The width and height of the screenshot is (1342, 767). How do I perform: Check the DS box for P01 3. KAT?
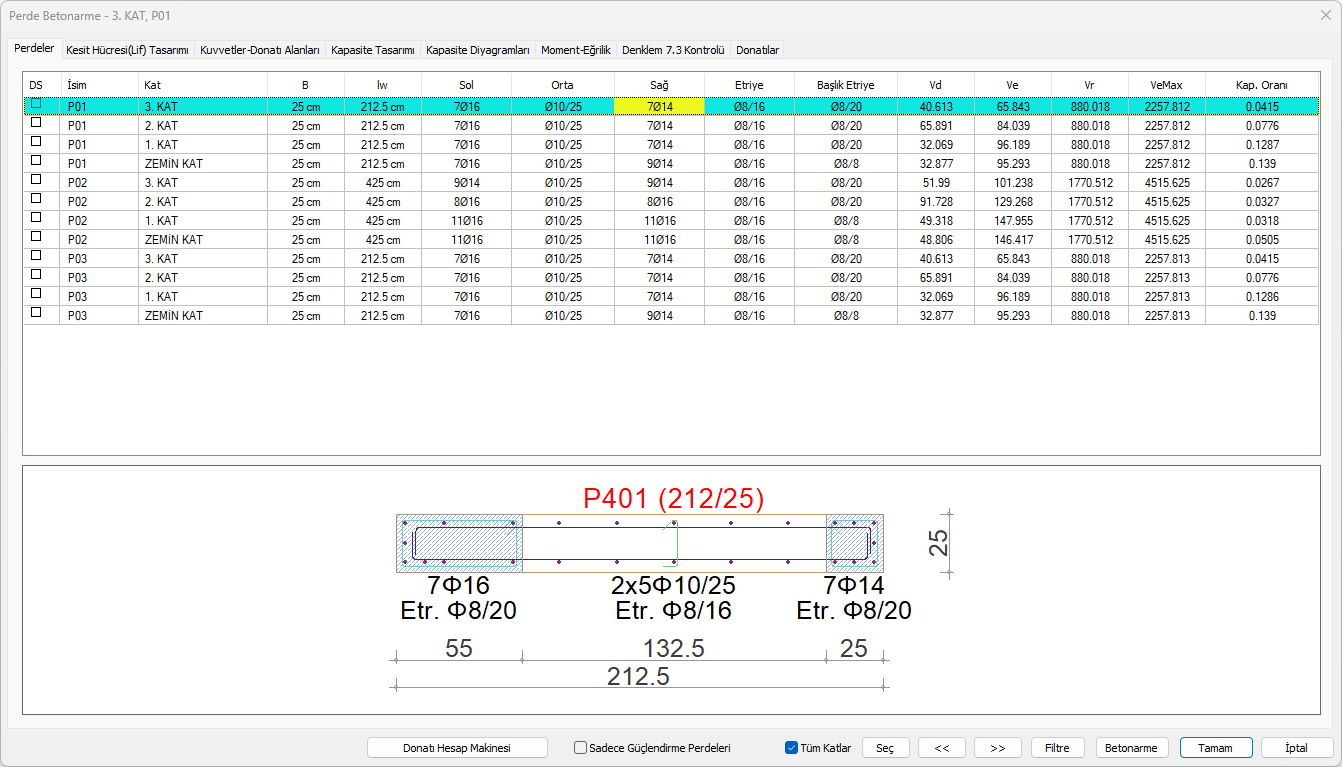tap(36, 104)
